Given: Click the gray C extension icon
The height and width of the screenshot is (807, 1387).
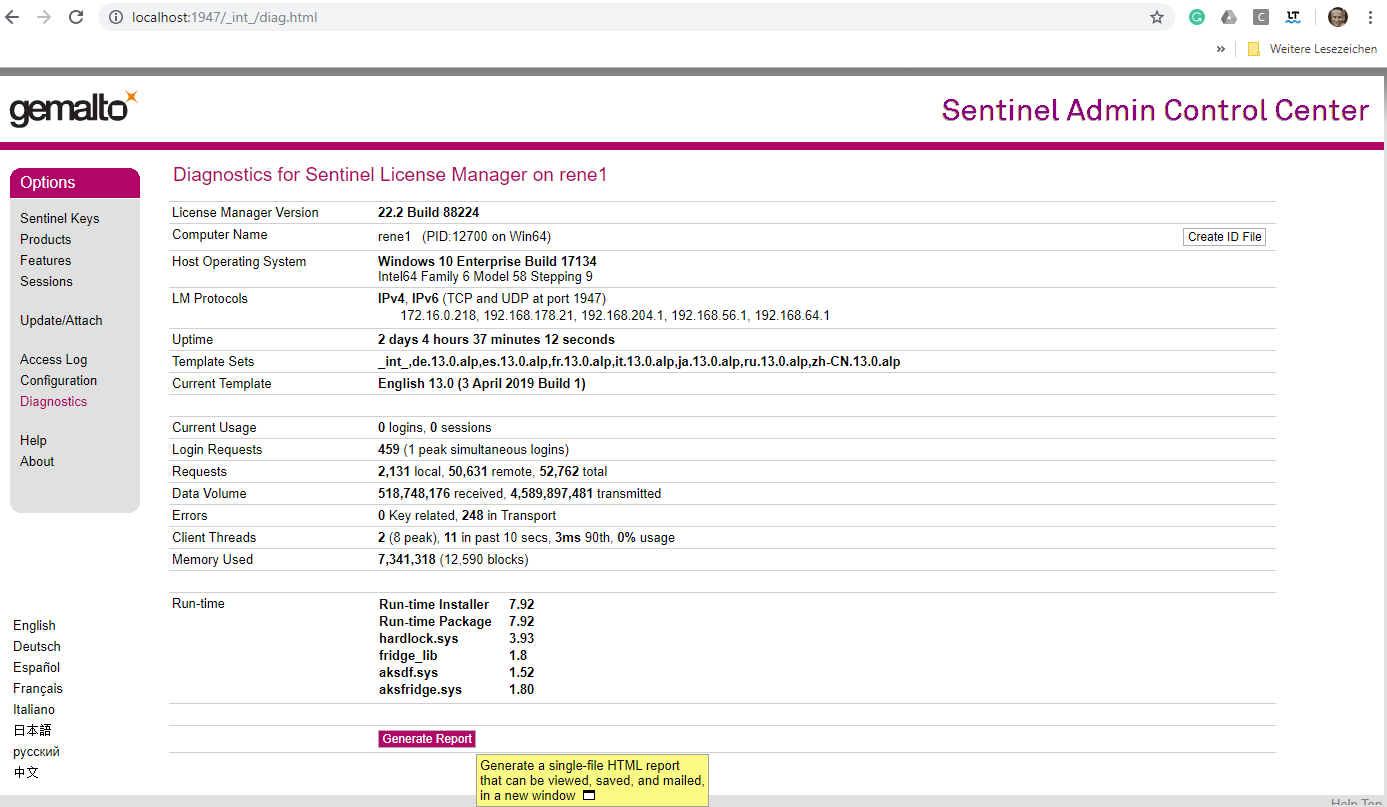Looking at the screenshot, I should coord(1261,17).
